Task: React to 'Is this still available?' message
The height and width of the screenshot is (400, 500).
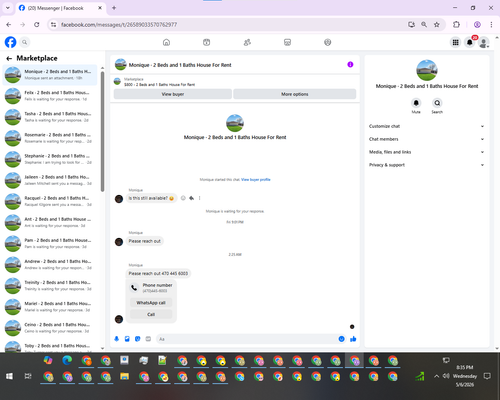Action: coord(183,198)
